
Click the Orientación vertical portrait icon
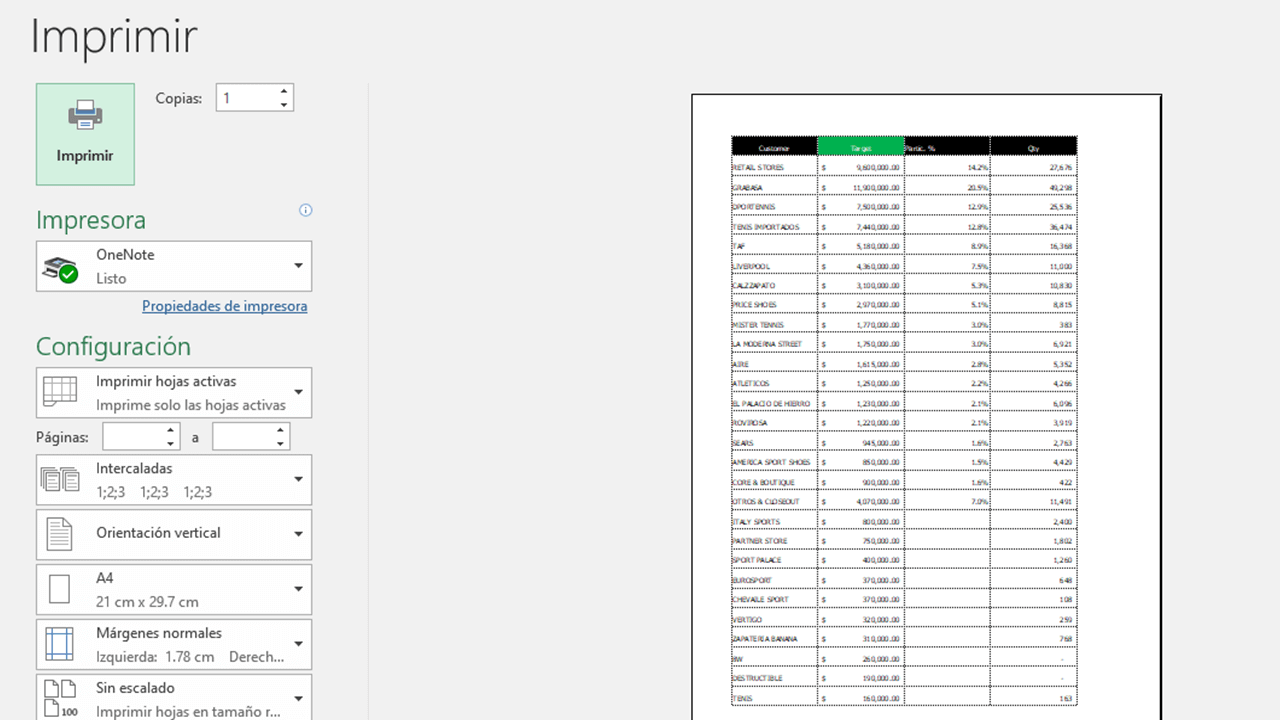click(60, 534)
